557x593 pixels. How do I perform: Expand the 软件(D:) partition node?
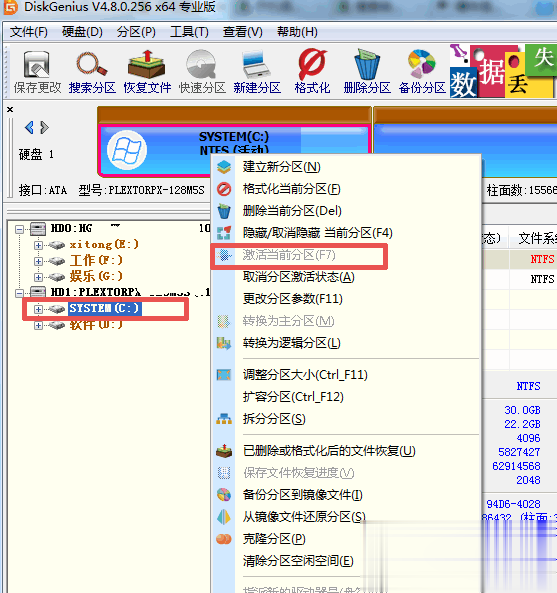coord(38,326)
